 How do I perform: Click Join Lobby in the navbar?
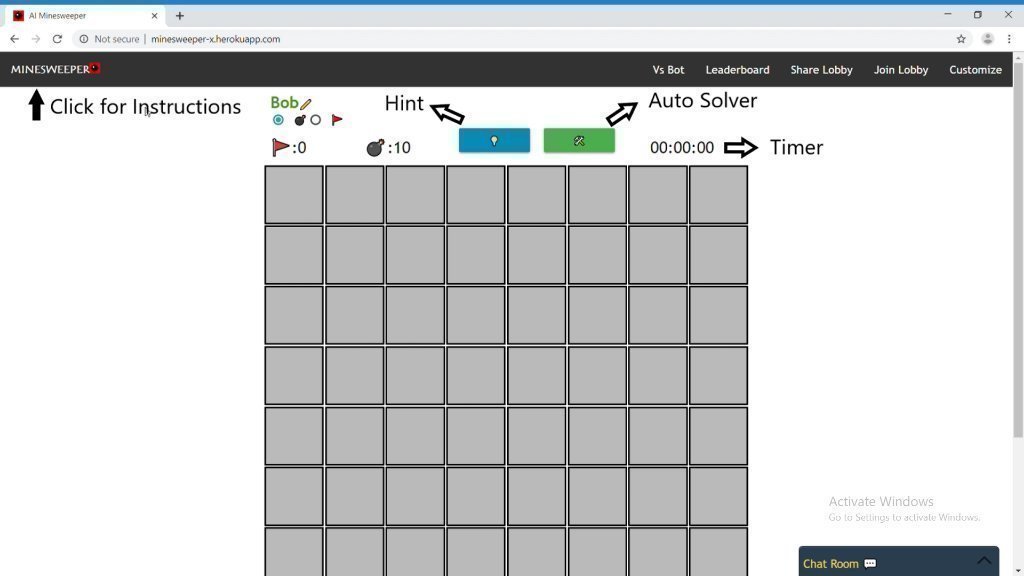(900, 70)
